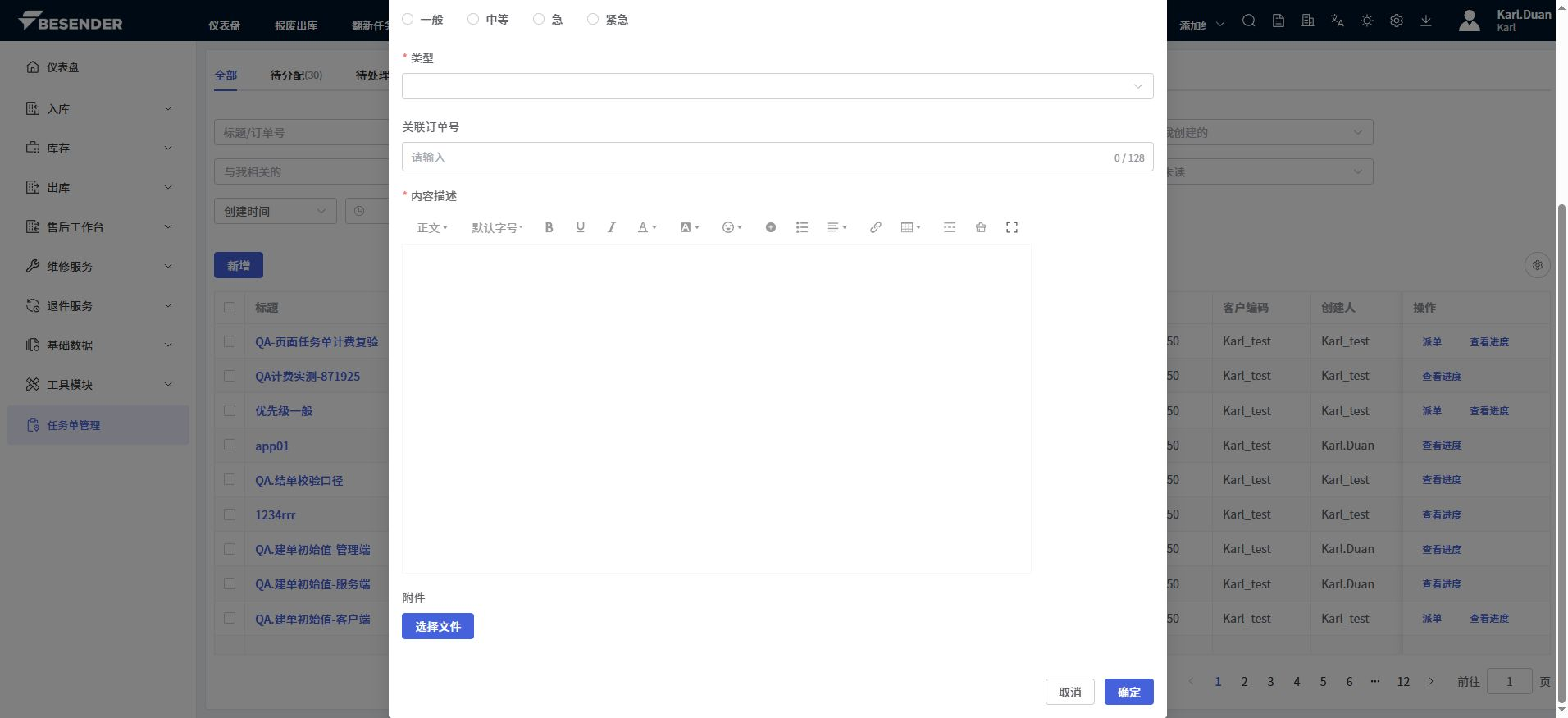Toggle light theme with the sun icon

click(1367, 21)
